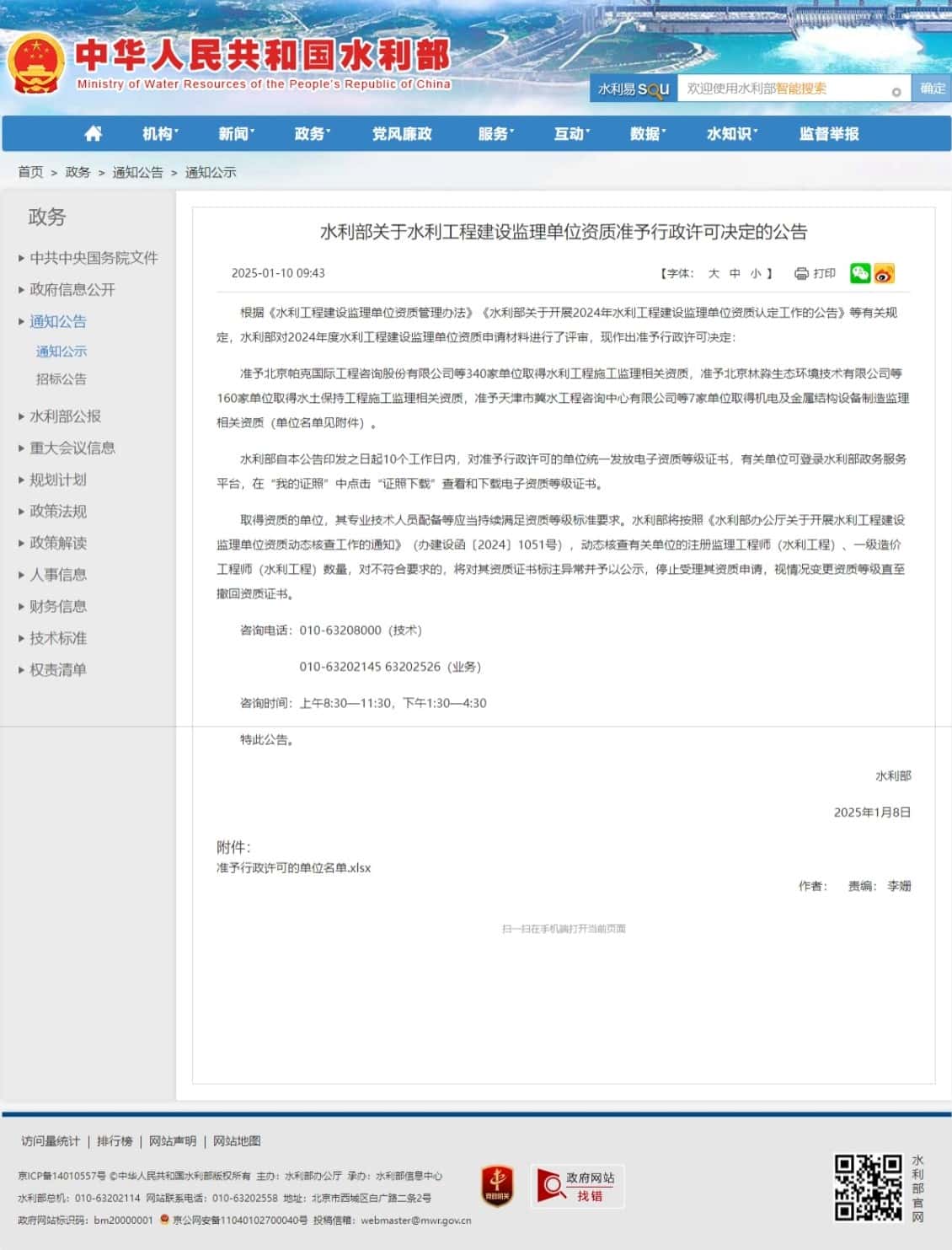Expand 政府信息公开 in the sidebar

point(72,289)
